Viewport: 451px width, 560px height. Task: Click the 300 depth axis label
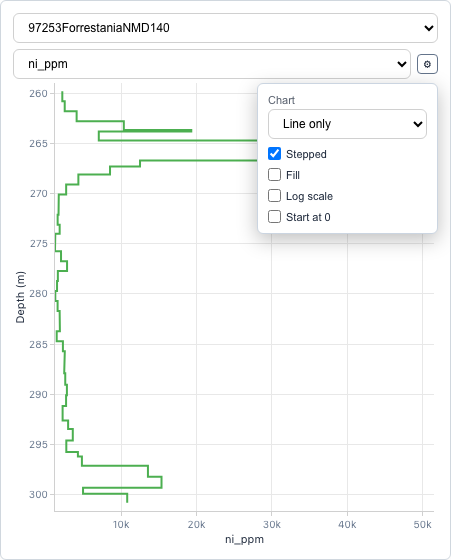[x=39, y=495]
